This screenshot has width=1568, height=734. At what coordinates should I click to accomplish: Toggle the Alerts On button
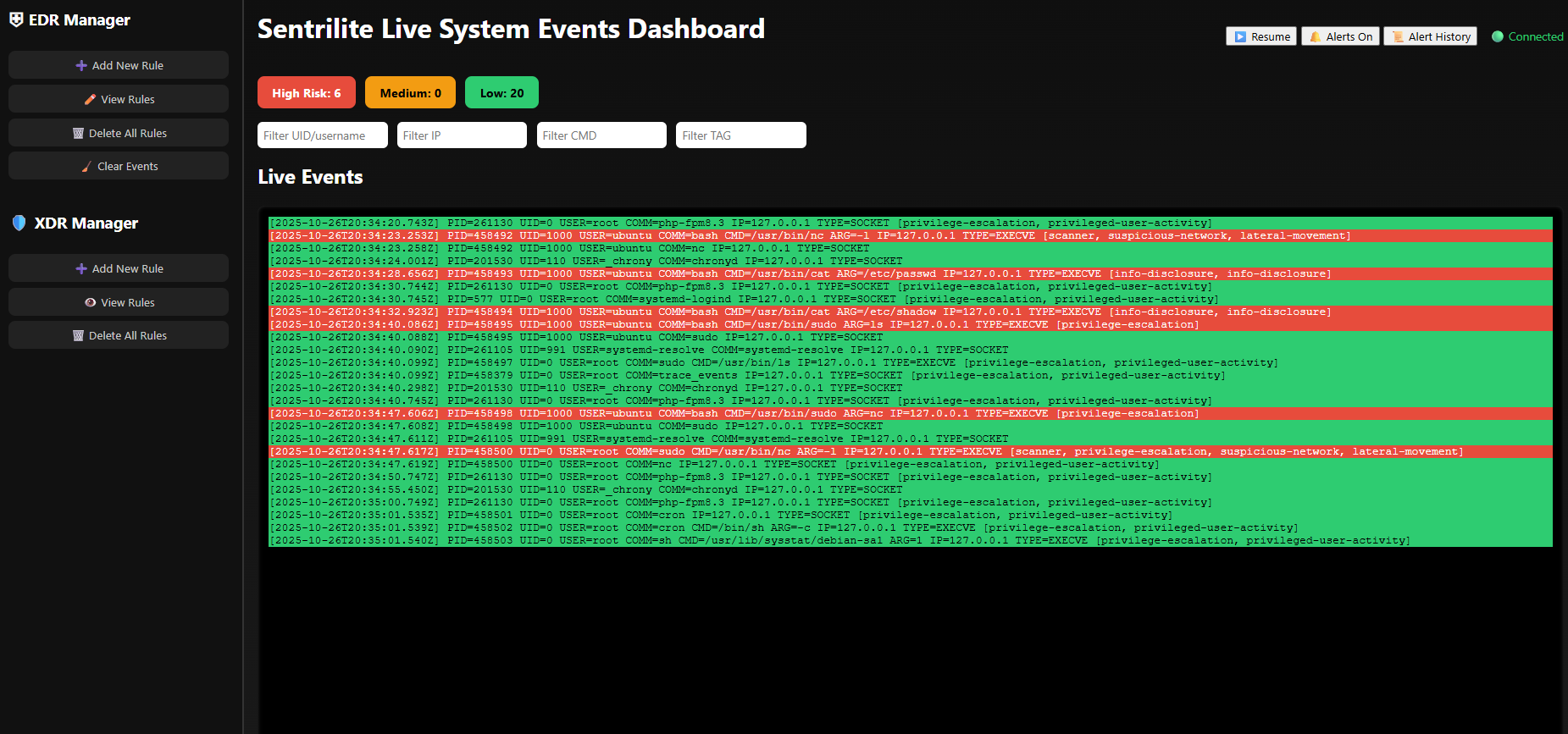(x=1340, y=36)
